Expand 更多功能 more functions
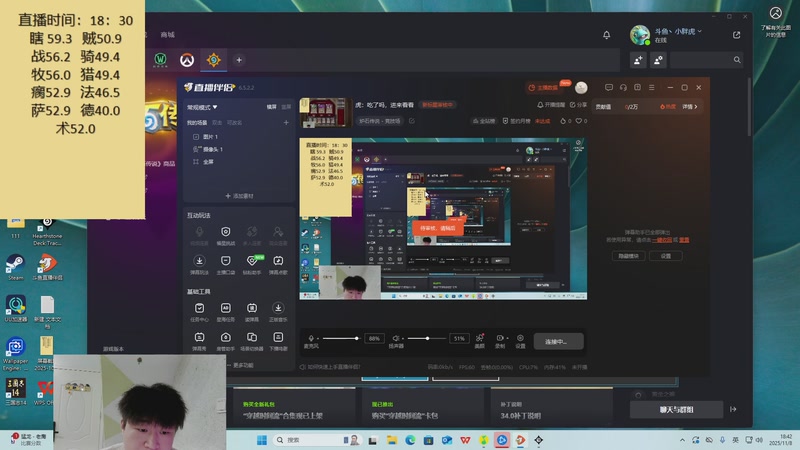 tap(239, 365)
